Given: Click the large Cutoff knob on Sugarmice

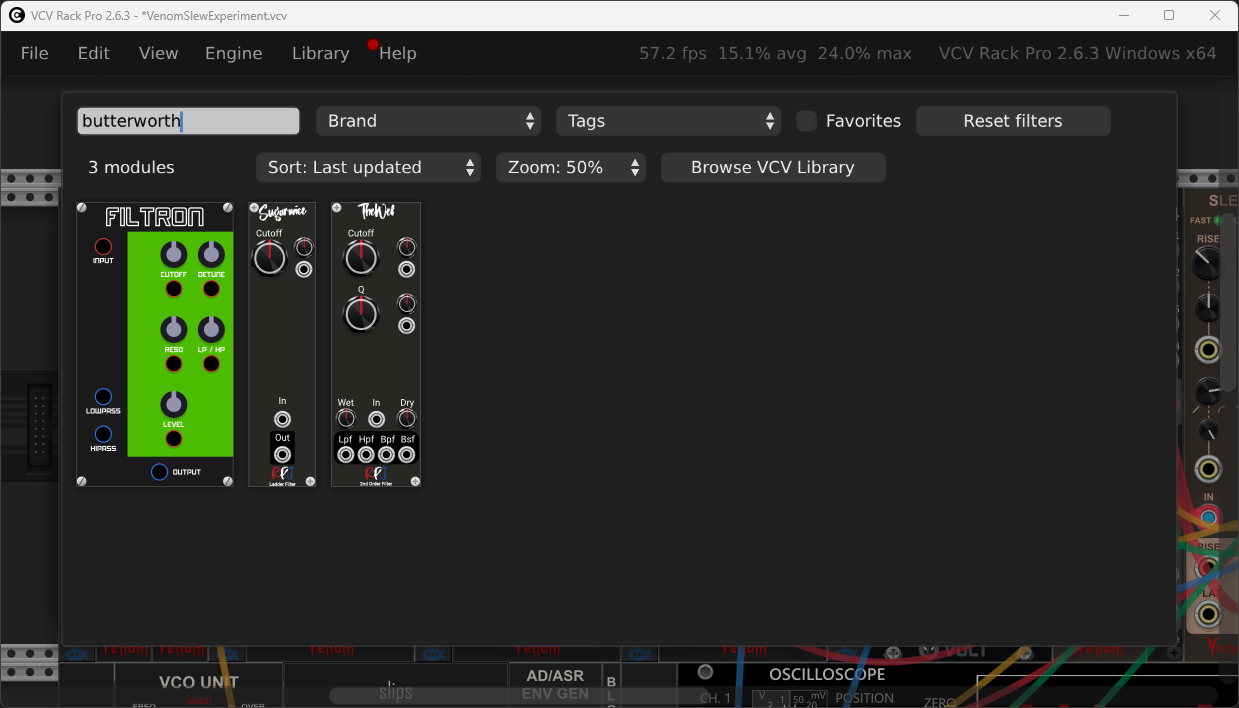Looking at the screenshot, I should pyautogui.click(x=270, y=258).
